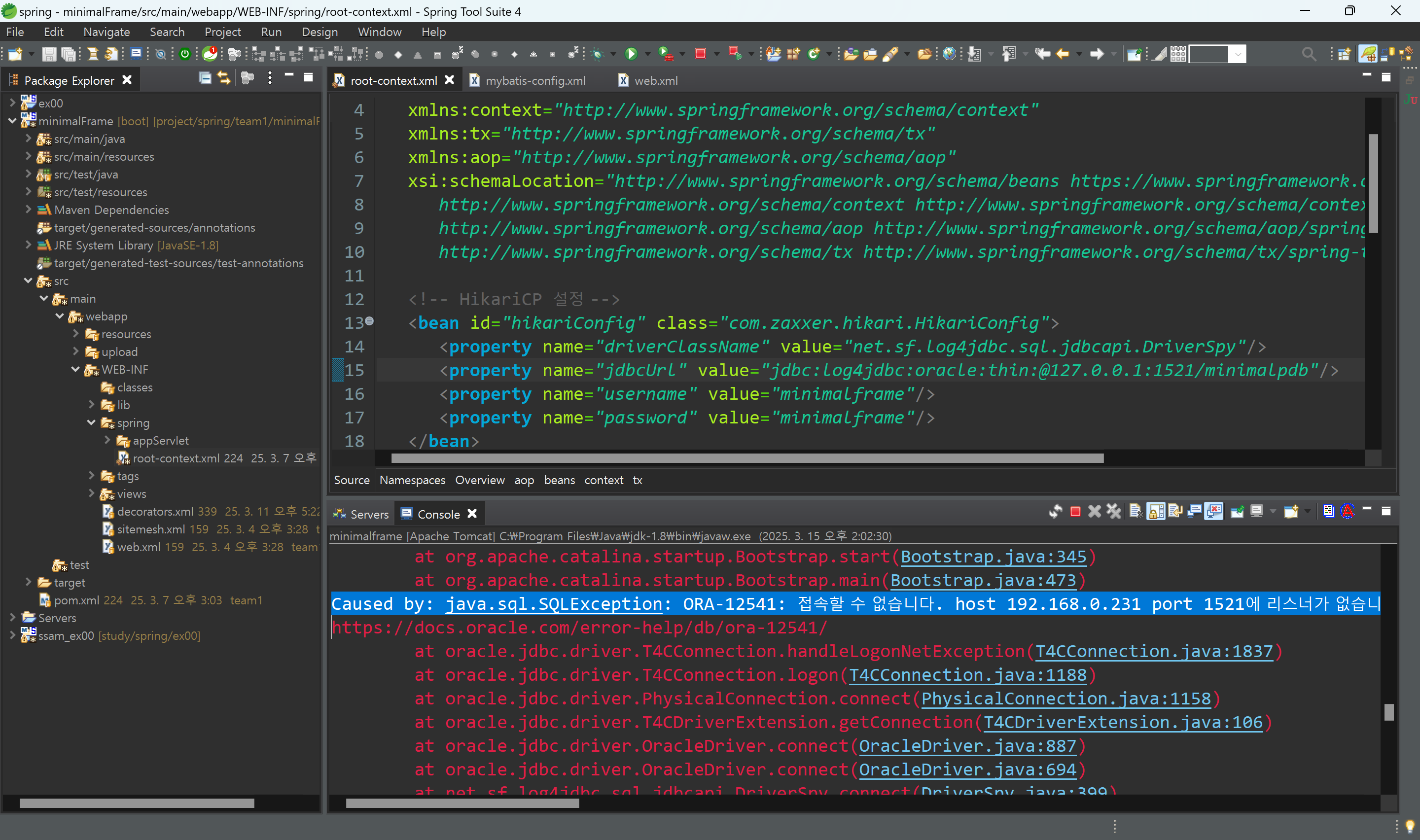
Task: Click Open Console icon with plus
Action: point(1291,512)
